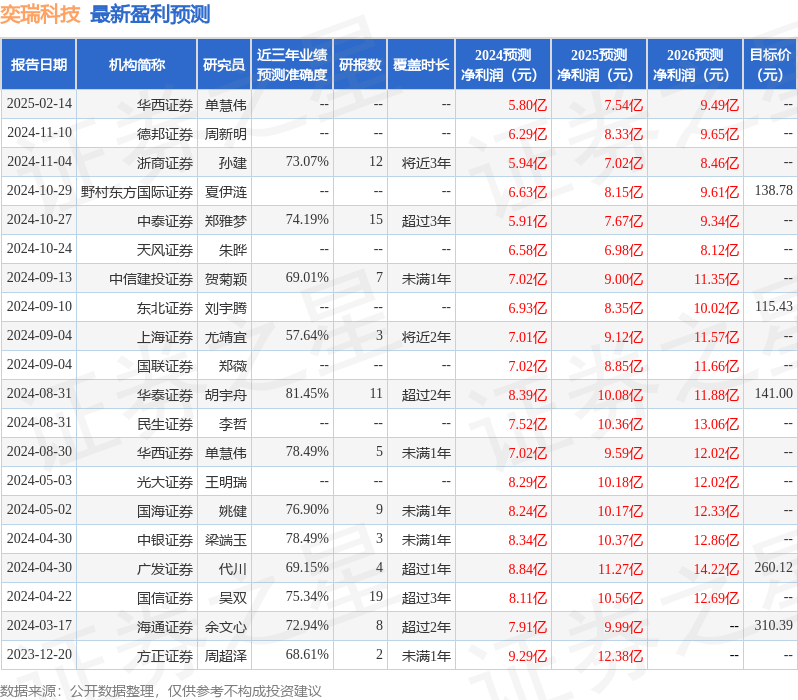Screen dimensions: 798x700
Task: Select researcher 梁端玉
Action: pyautogui.click(x=225, y=540)
